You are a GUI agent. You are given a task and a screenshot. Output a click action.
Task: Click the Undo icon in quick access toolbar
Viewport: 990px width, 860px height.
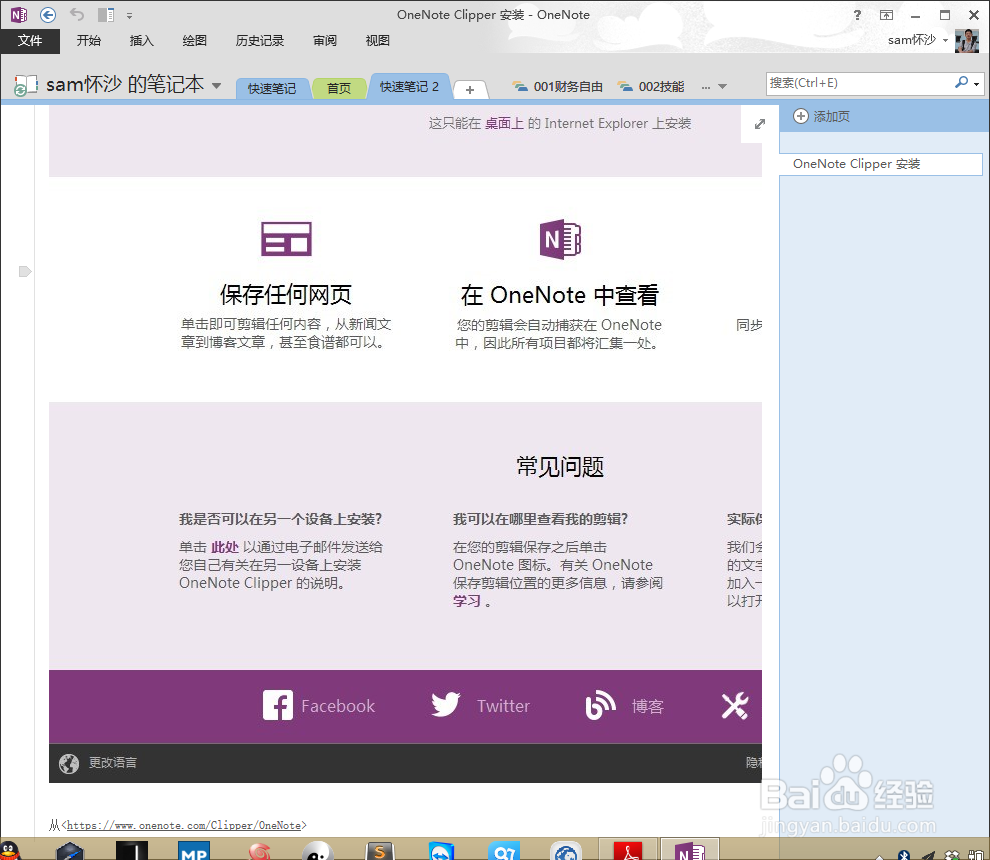coord(77,14)
